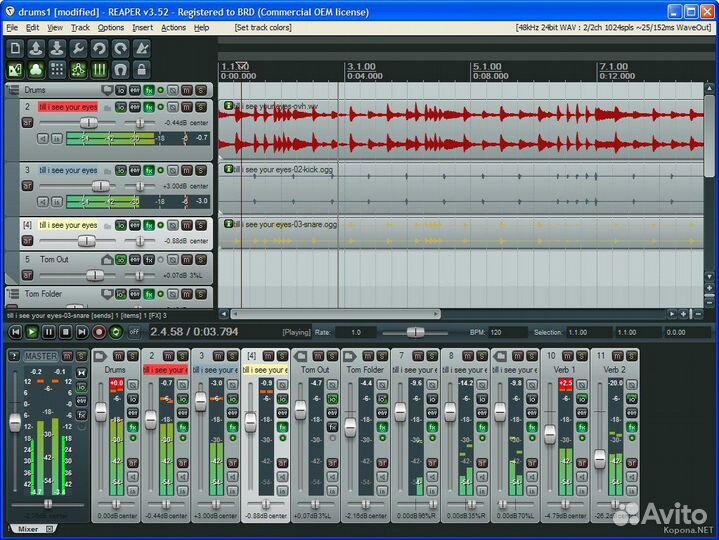The height and width of the screenshot is (540, 719).
Task: Arm track 2 for recording in track panel
Action: coord(28,123)
